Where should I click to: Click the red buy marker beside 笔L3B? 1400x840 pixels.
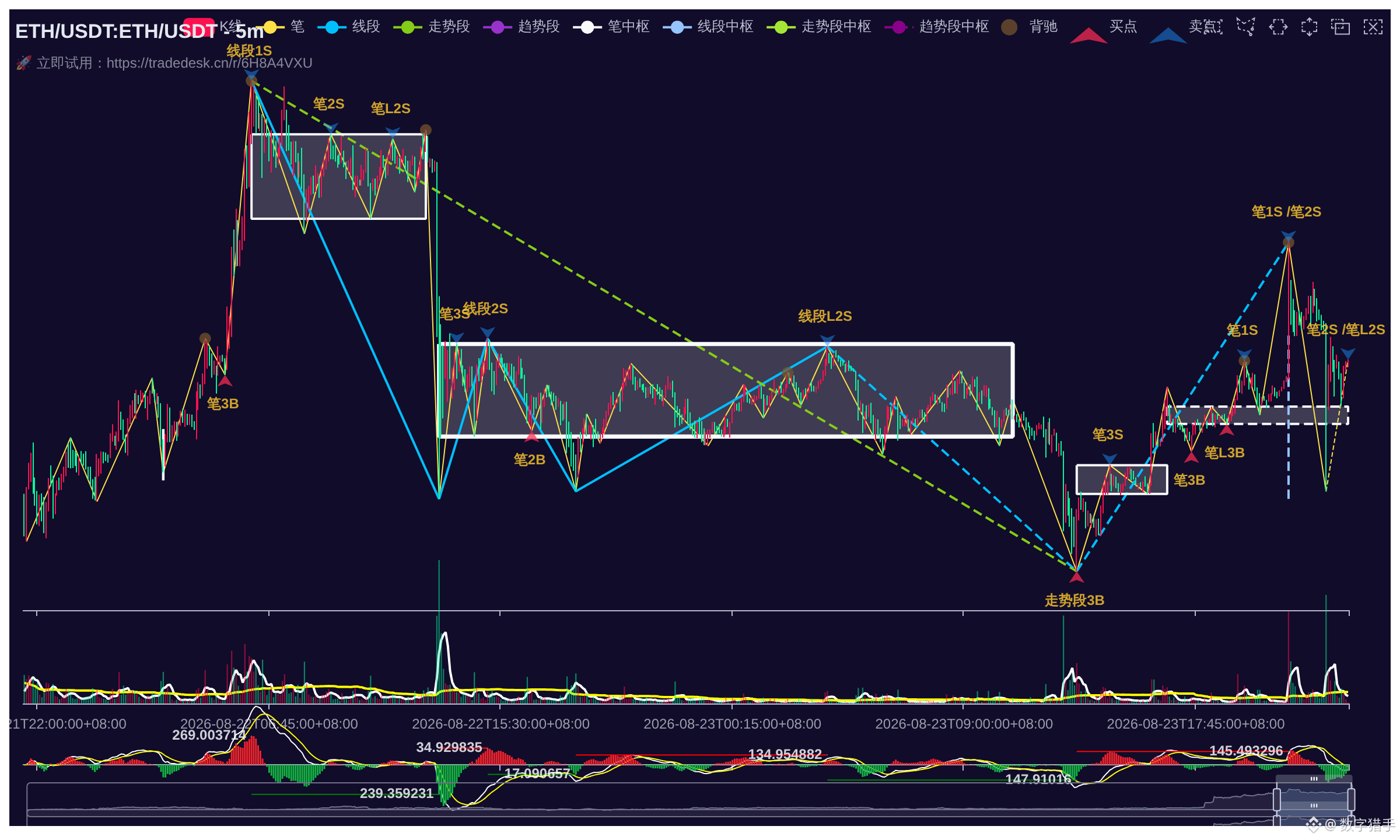[1227, 430]
